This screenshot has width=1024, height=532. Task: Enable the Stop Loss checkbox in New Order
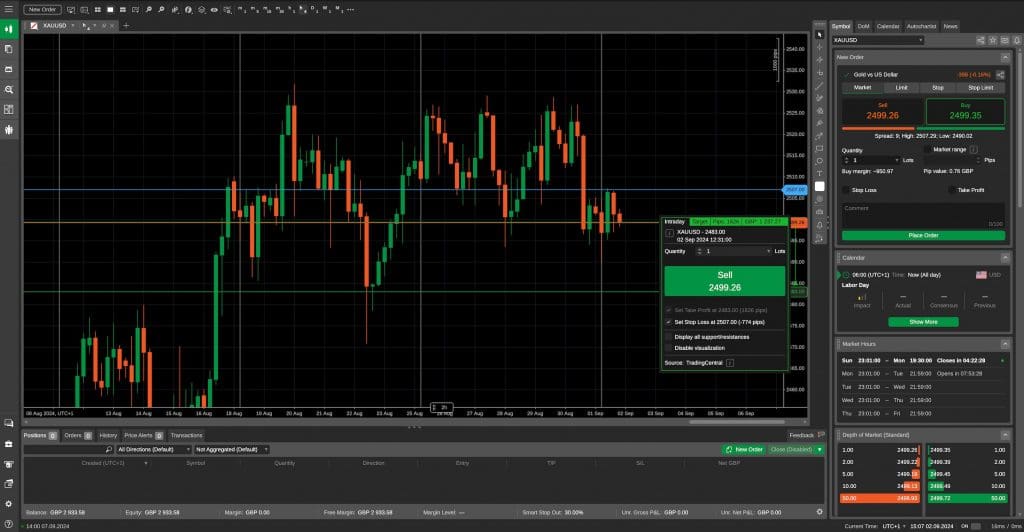tap(846, 190)
